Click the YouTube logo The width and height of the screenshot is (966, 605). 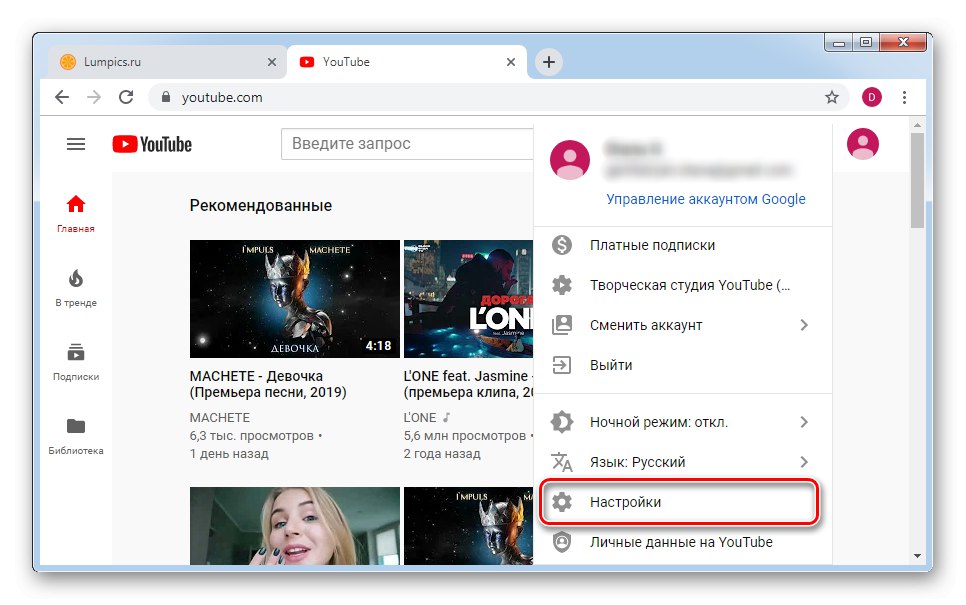point(151,143)
